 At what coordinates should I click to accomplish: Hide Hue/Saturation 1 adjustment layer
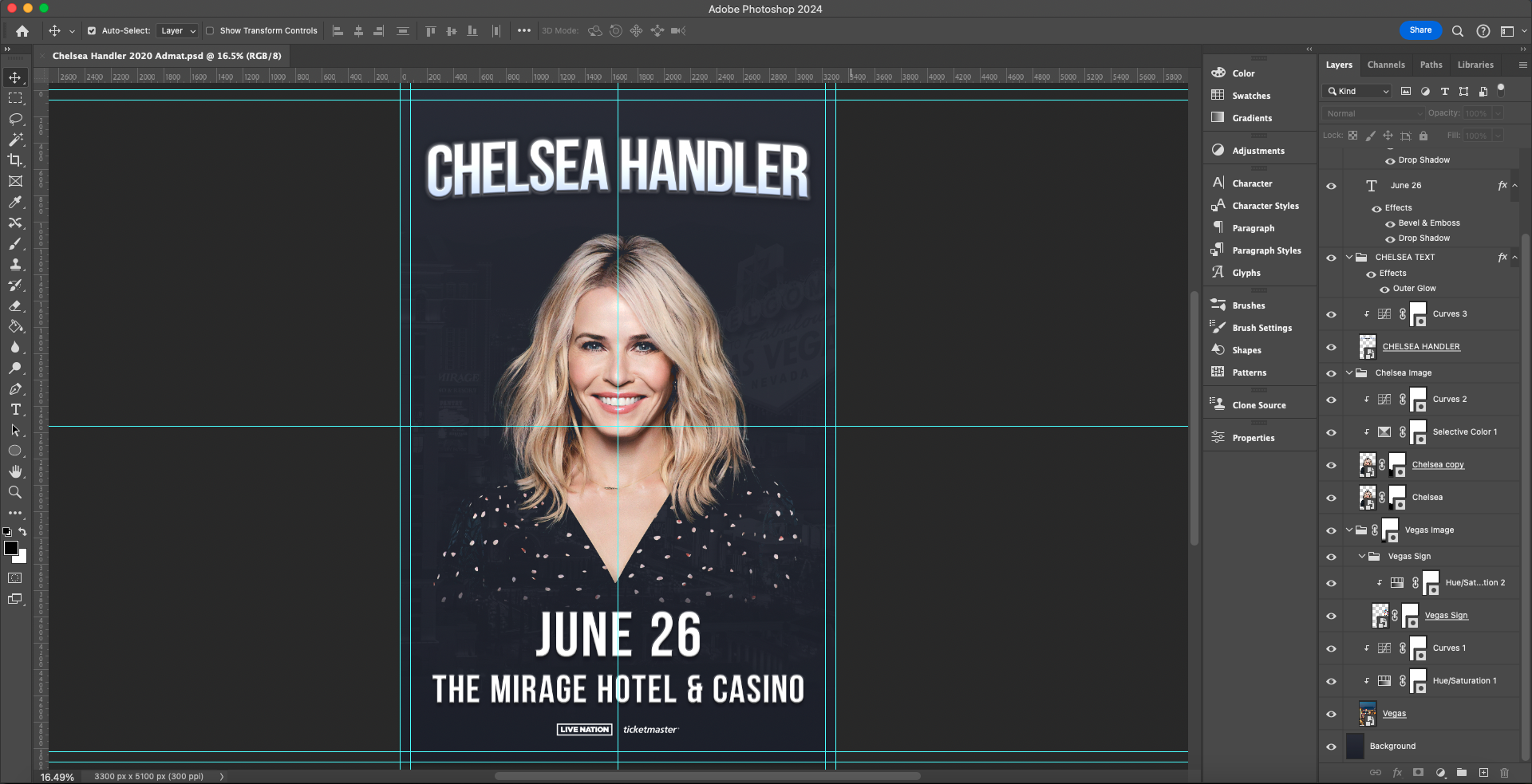pos(1331,681)
